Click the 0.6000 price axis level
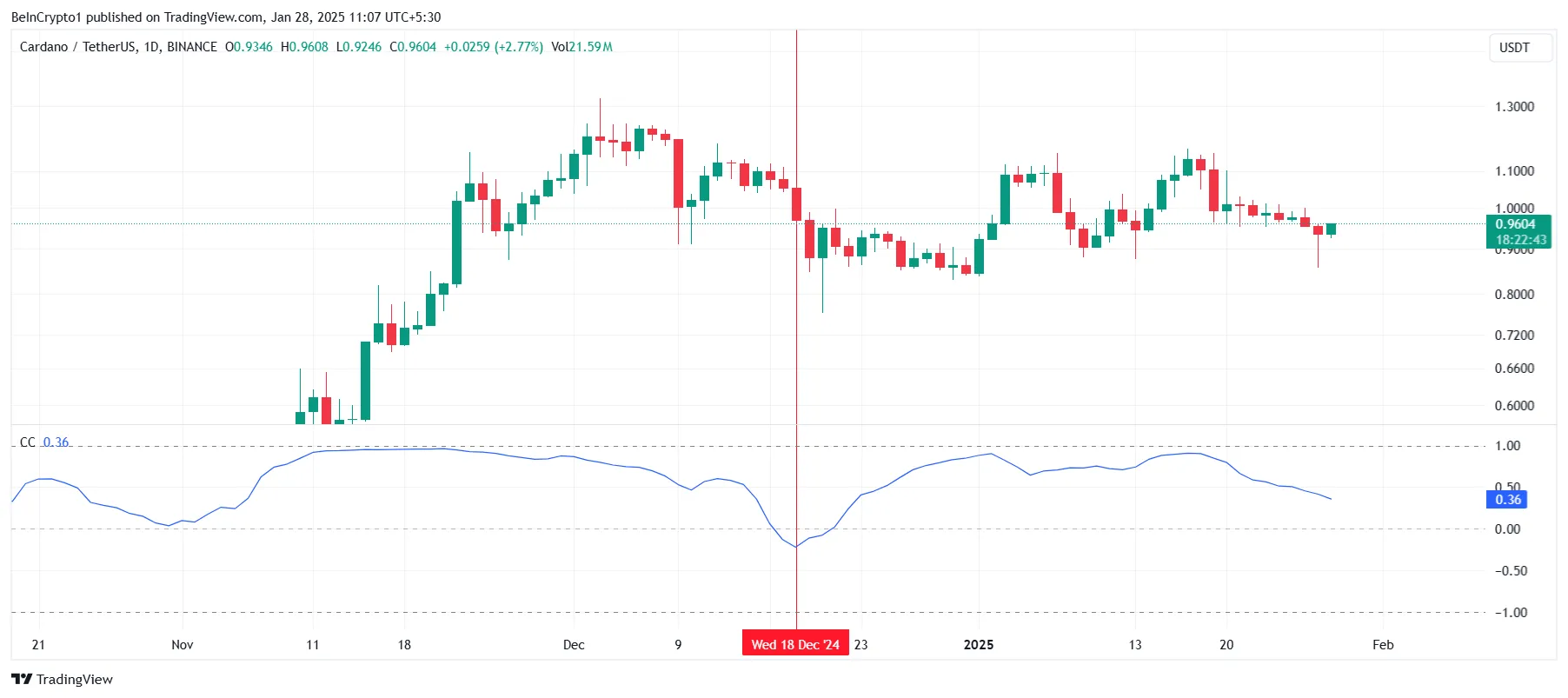 (1514, 406)
